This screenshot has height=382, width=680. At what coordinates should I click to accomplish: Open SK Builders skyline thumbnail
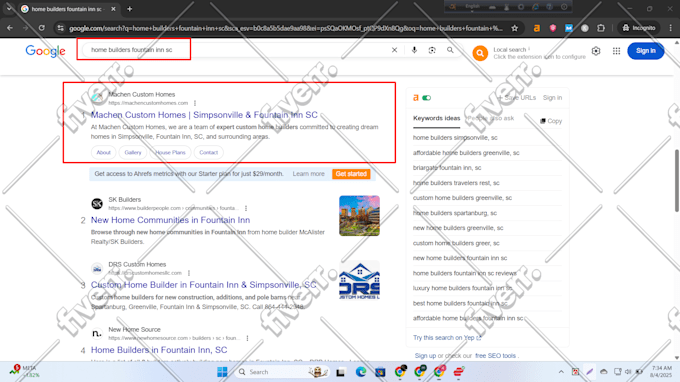click(x=359, y=215)
